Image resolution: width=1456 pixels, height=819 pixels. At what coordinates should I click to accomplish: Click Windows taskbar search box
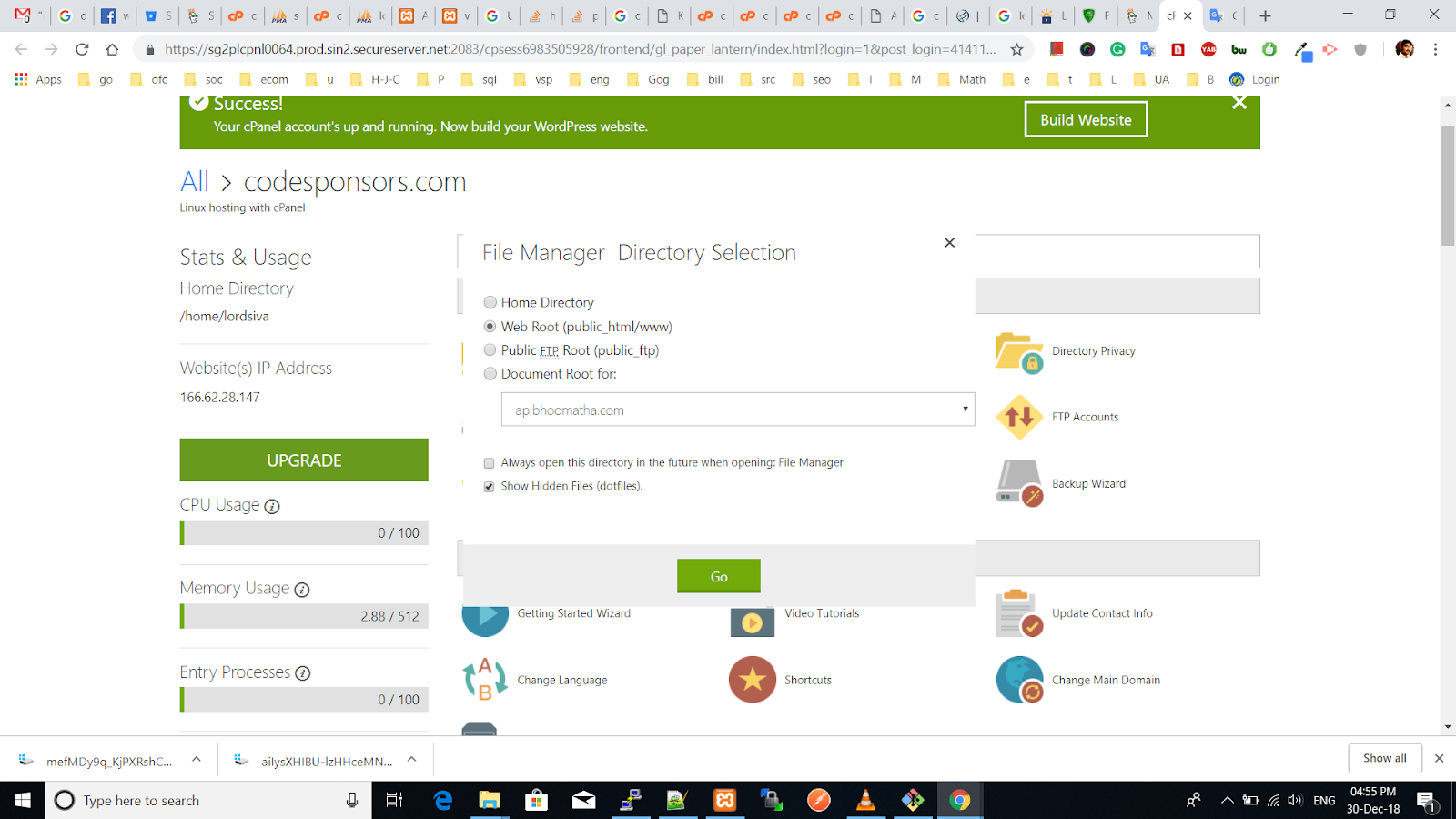pyautogui.click(x=208, y=800)
